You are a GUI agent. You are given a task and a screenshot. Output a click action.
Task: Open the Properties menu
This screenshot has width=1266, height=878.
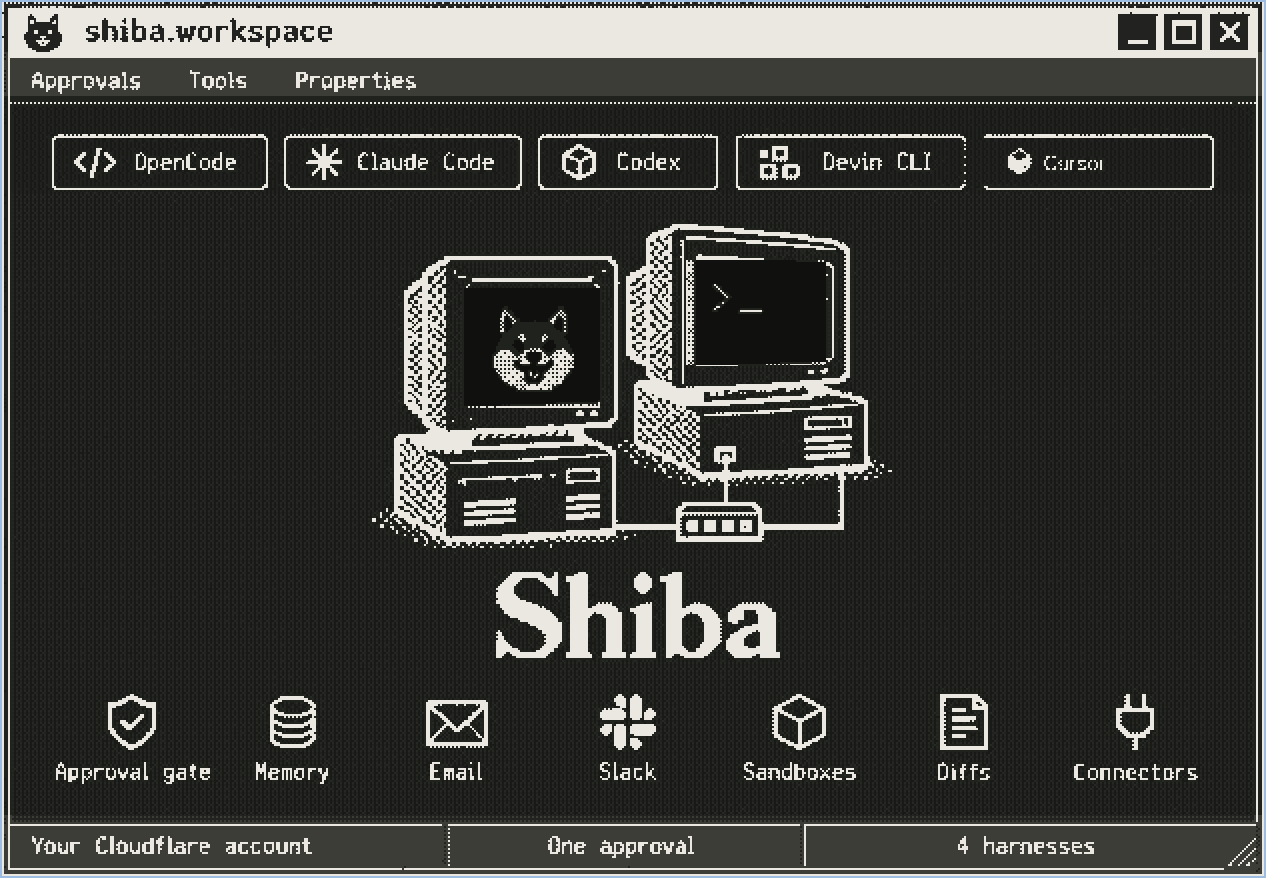coord(355,81)
